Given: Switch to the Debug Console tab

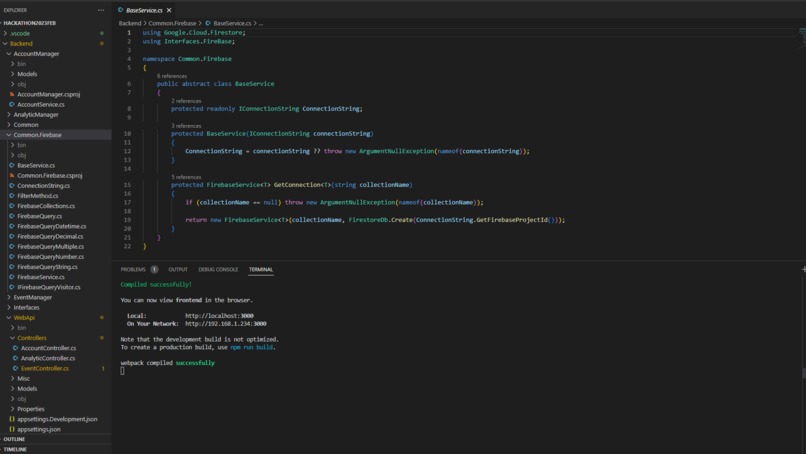Looking at the screenshot, I should [x=218, y=269].
